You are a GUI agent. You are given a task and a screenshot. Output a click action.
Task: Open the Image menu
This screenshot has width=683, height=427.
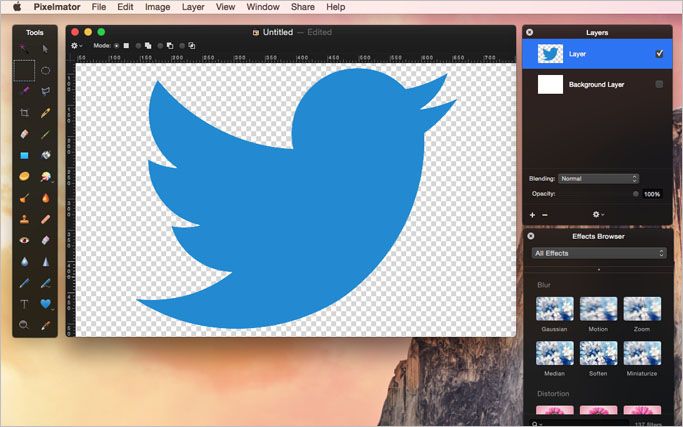pyautogui.click(x=157, y=7)
